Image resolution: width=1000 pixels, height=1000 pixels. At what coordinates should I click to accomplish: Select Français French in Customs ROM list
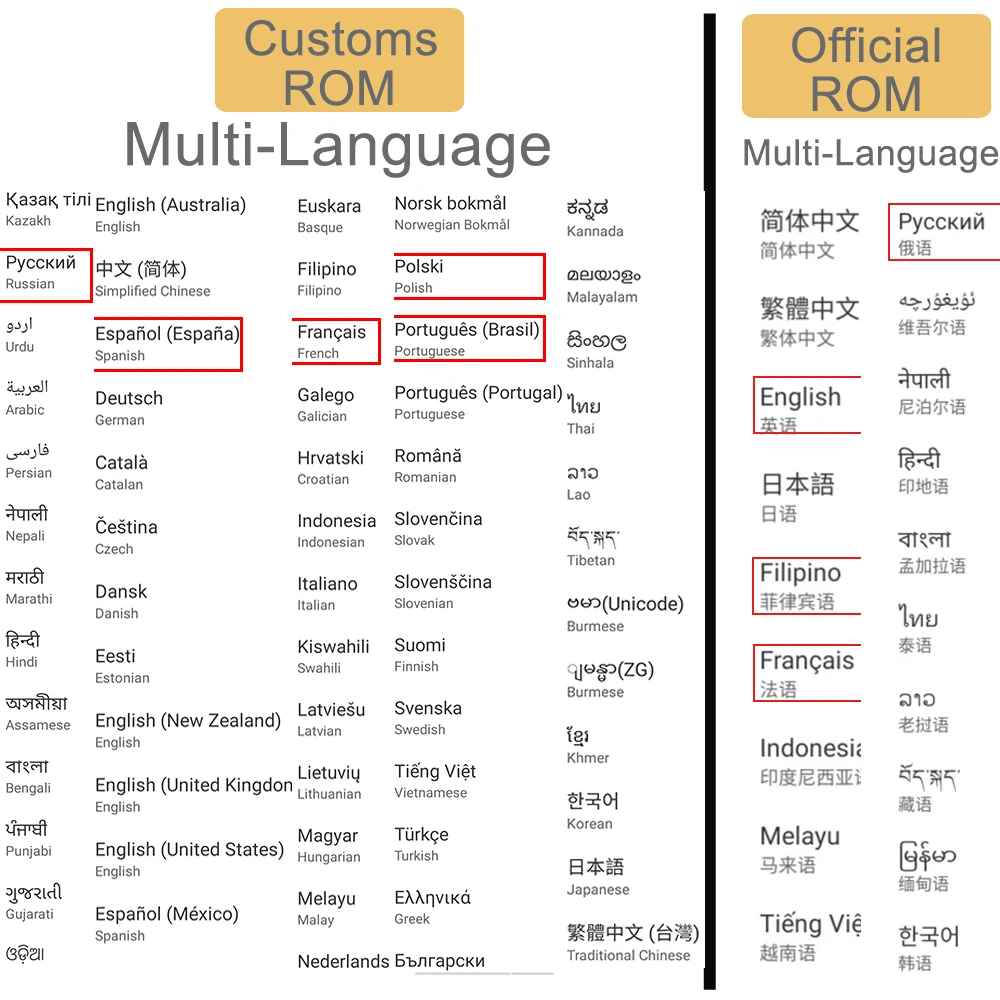point(332,342)
